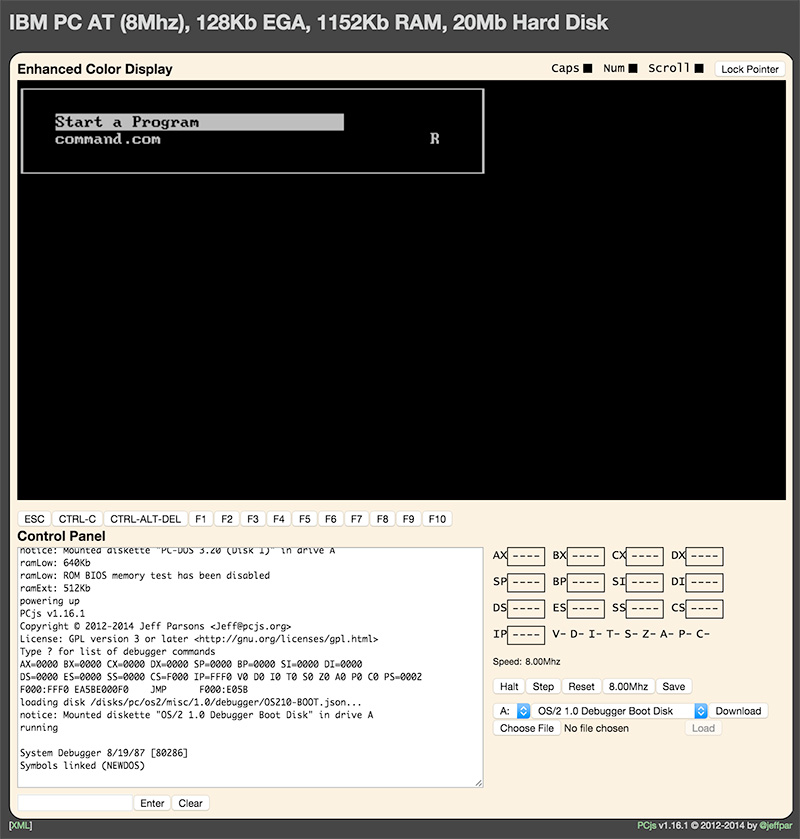Click the 8.00Mhz speed button

[x=628, y=686]
